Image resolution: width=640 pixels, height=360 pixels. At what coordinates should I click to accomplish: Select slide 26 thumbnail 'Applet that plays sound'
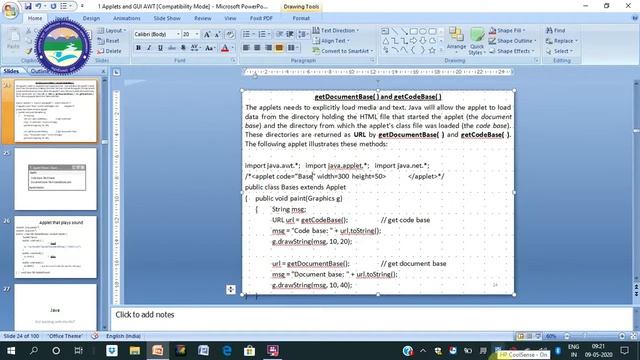pos(56,247)
